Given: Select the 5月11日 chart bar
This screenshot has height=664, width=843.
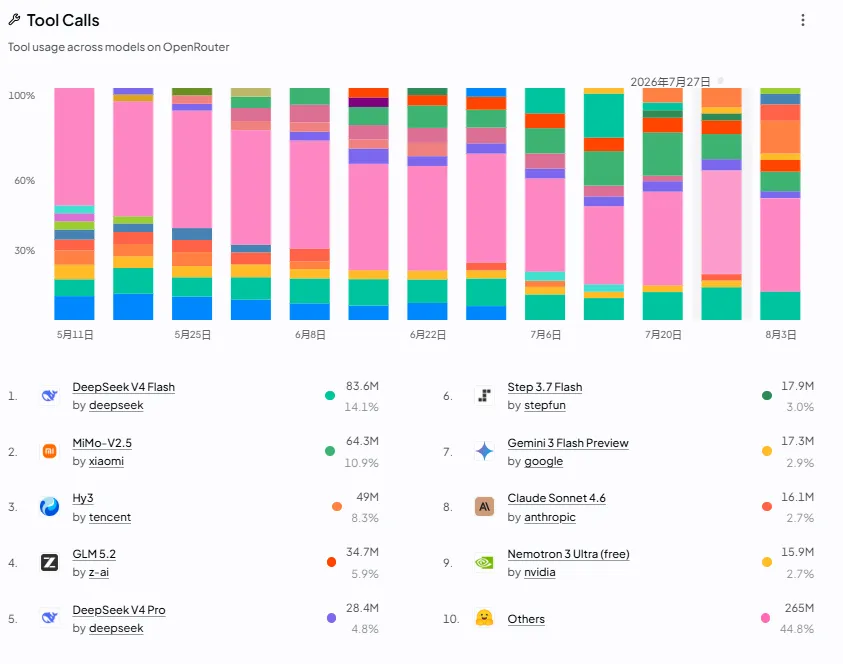Looking at the screenshot, I should (x=74, y=204).
